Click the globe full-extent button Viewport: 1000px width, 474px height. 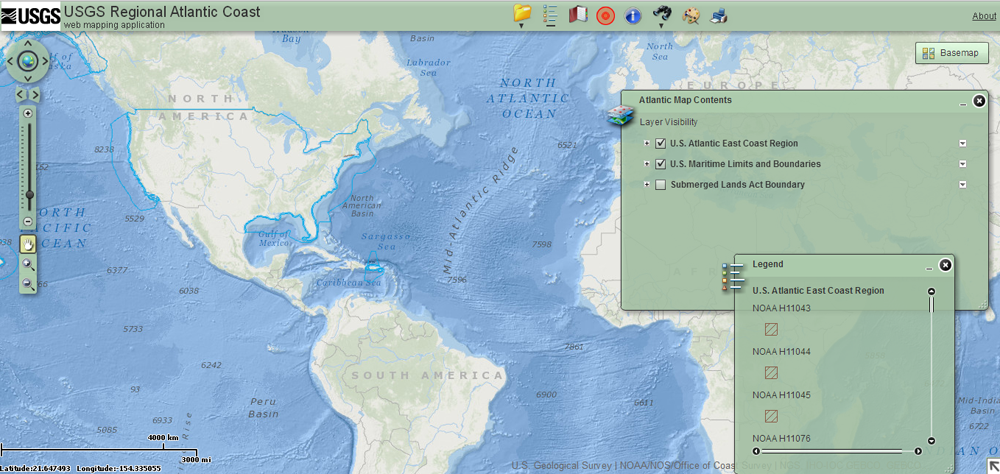27,61
